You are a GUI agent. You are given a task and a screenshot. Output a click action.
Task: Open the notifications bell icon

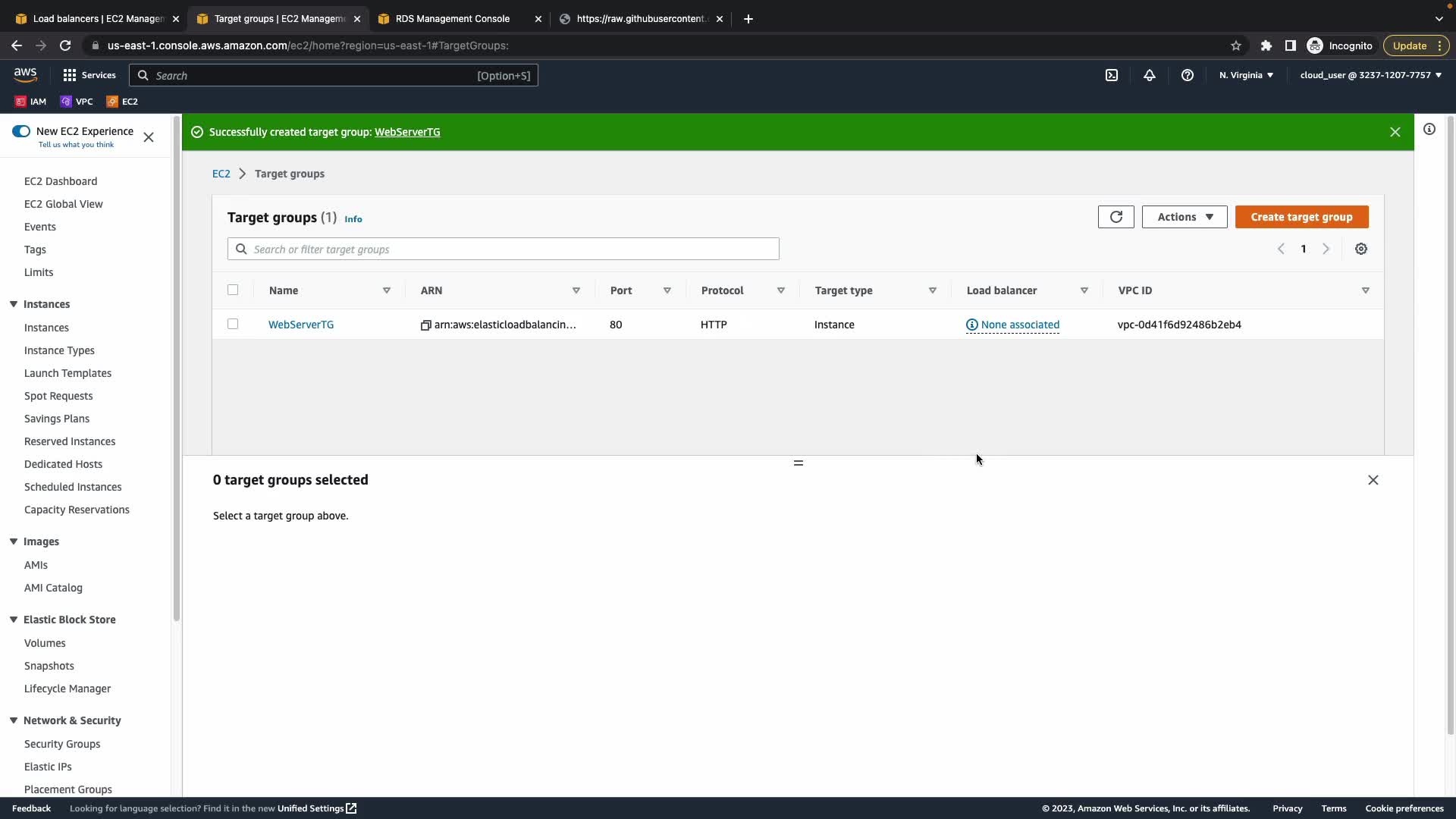coord(1150,75)
